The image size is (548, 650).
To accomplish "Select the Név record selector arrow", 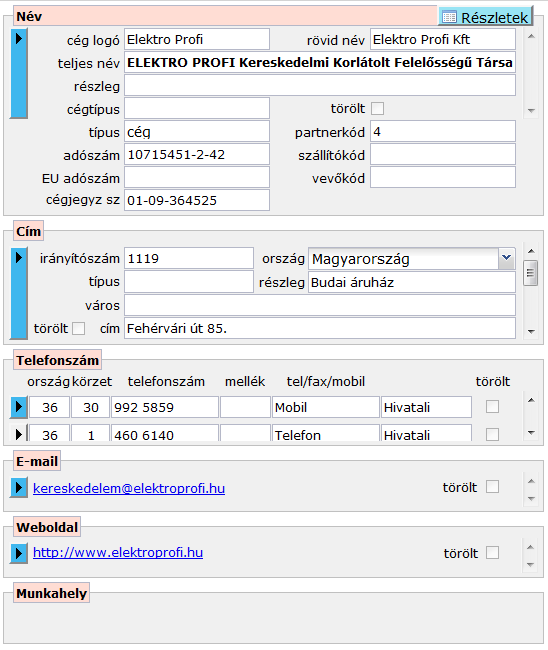I will [x=19, y=73].
